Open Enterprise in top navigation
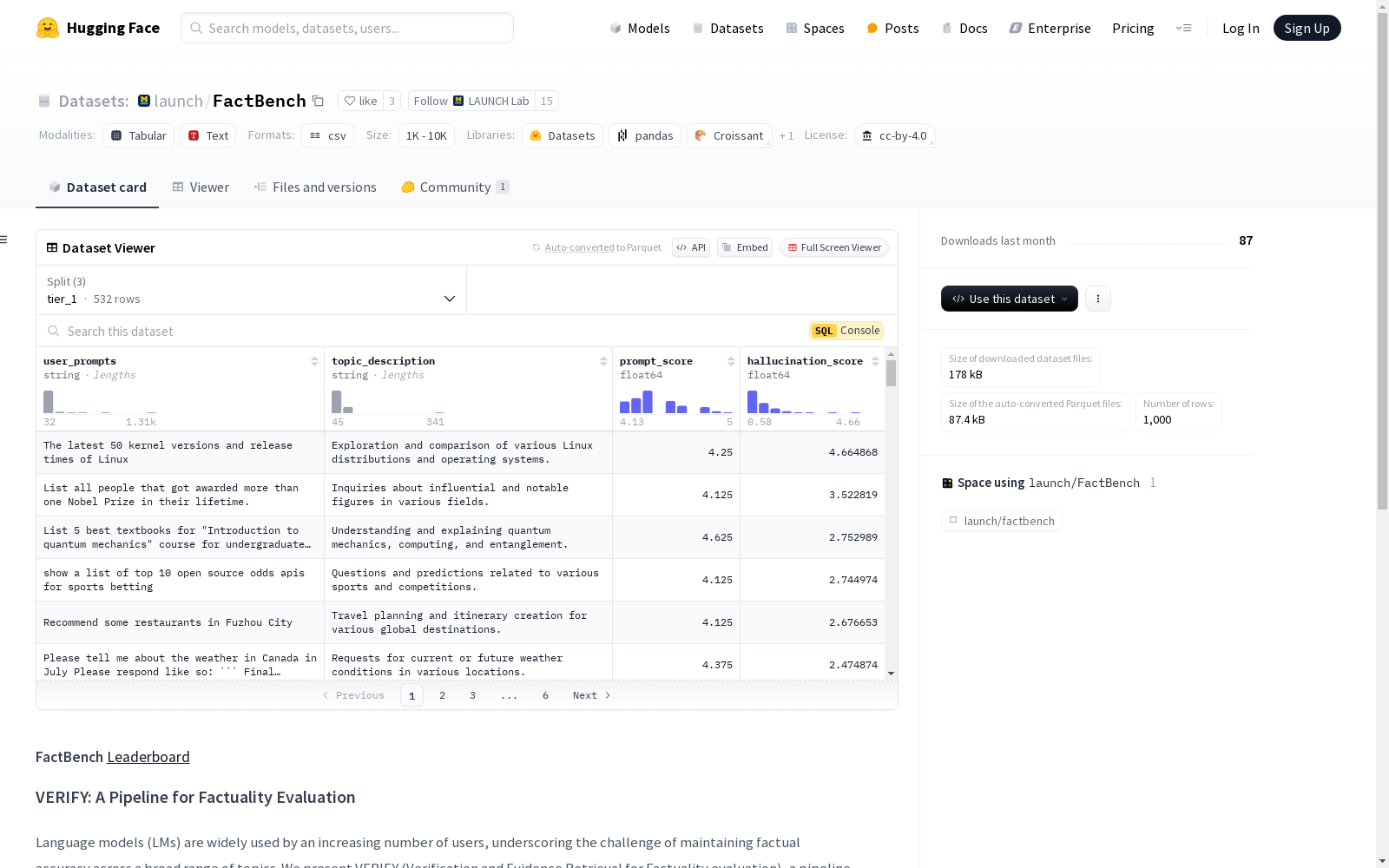This screenshot has width=1389, height=868. 1050,28
